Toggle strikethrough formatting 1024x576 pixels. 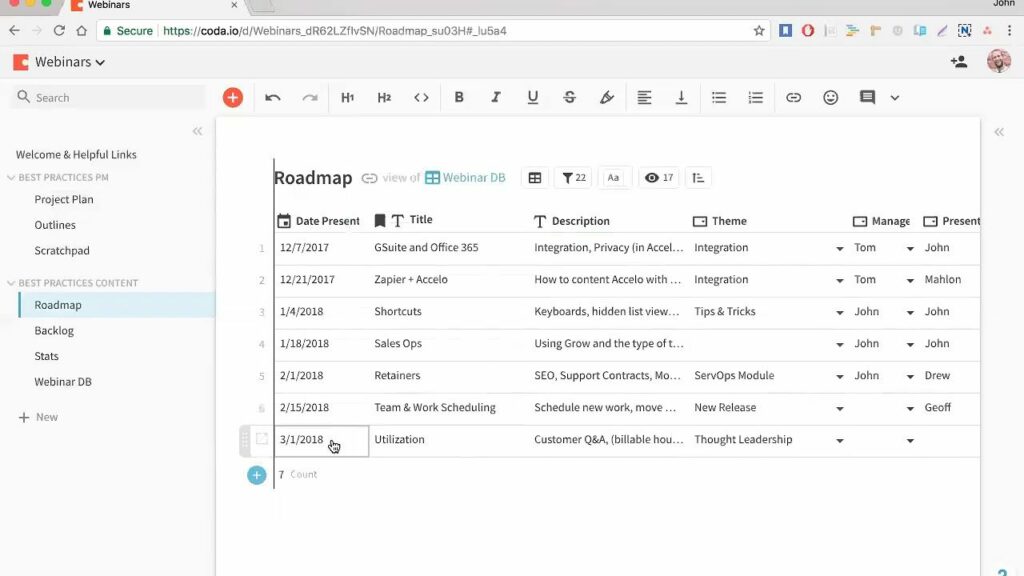(x=569, y=97)
